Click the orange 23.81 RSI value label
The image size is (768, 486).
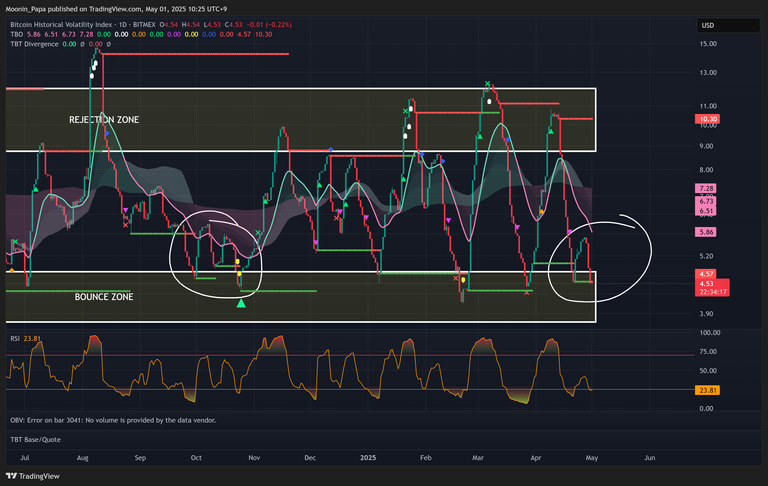click(707, 390)
